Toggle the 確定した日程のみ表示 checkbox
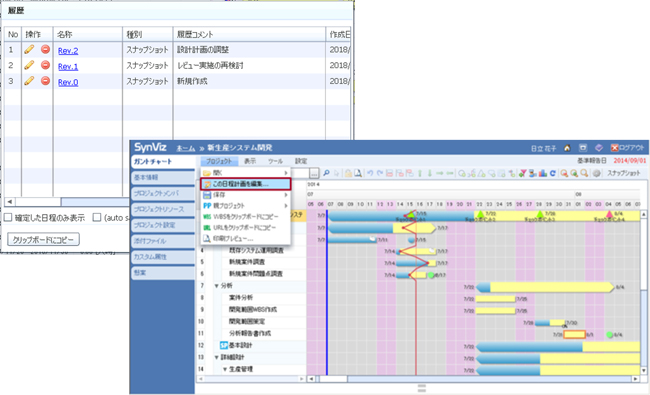Image resolution: width=650 pixels, height=395 pixels. [x=8, y=218]
